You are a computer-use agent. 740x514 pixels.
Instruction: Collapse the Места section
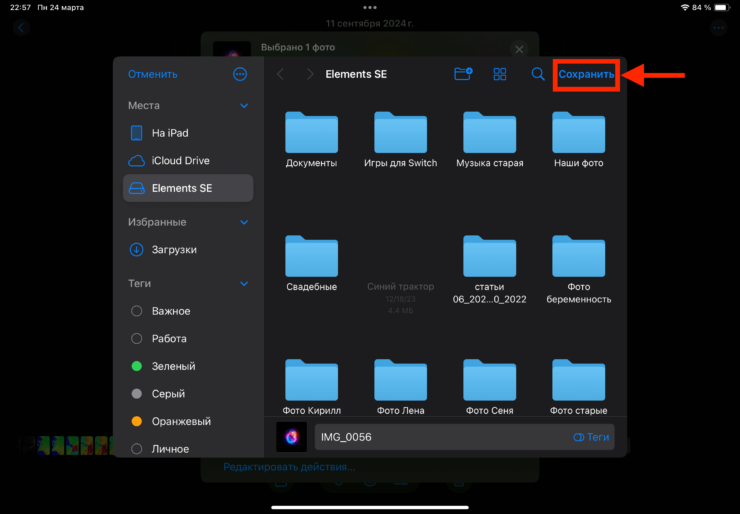244,105
